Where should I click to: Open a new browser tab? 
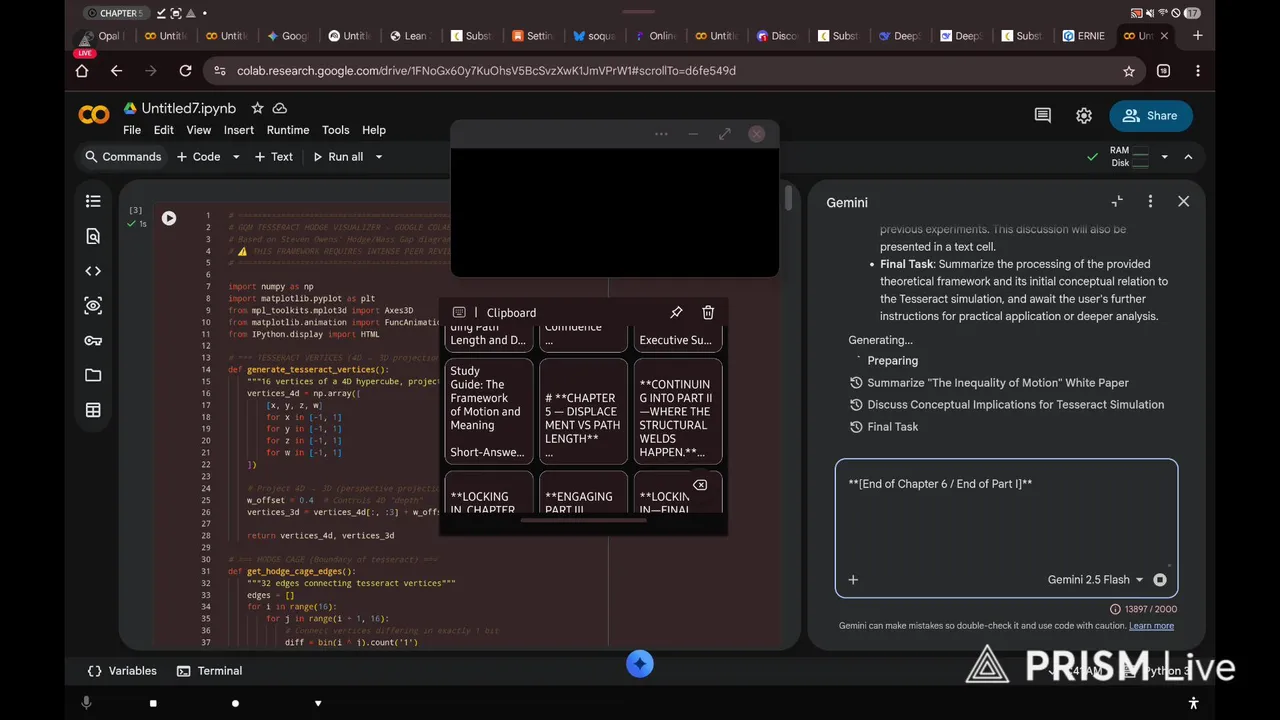(1197, 36)
